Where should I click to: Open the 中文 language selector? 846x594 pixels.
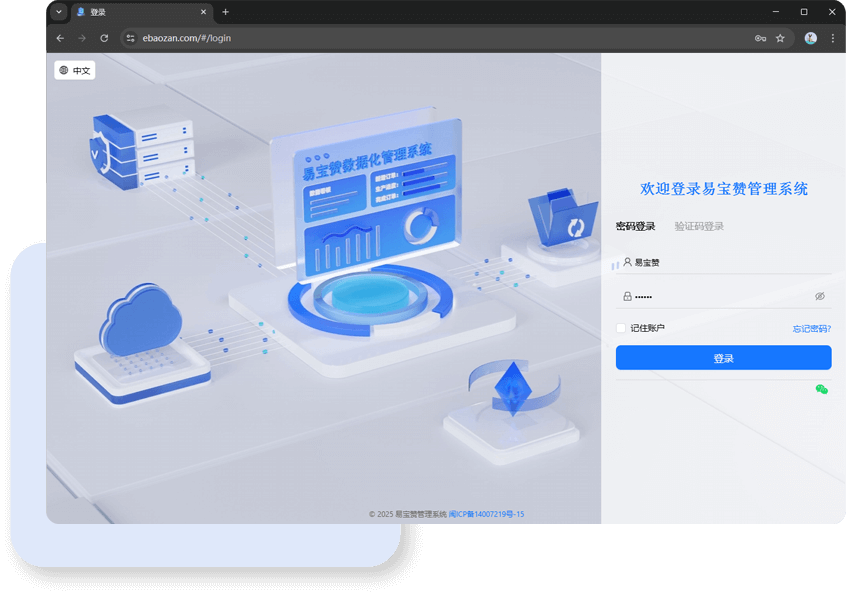(x=75, y=71)
